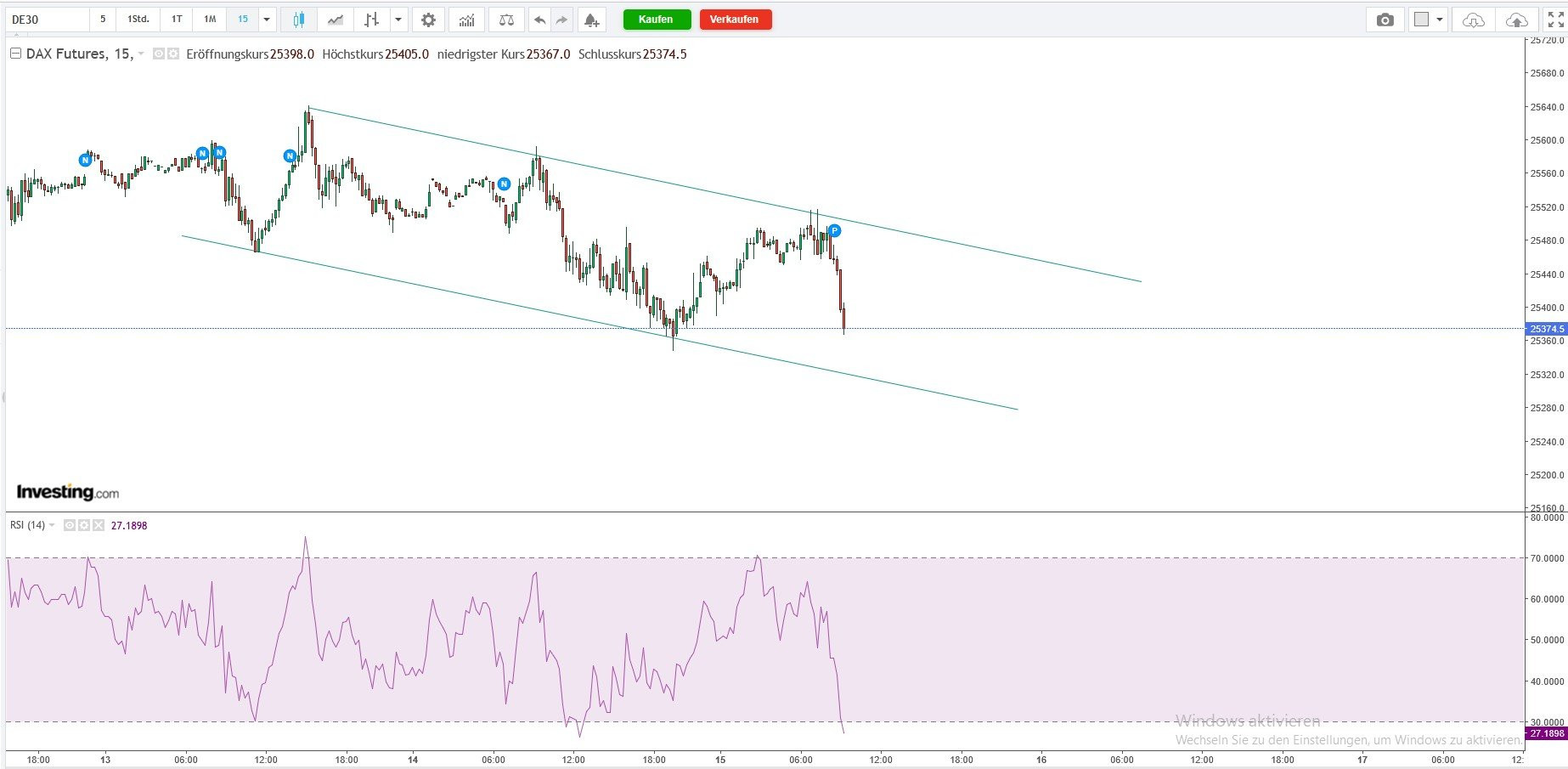Enter fullscreen mode for the chart
Image resolution: width=1568 pixels, height=769 pixels.
coord(1555,20)
